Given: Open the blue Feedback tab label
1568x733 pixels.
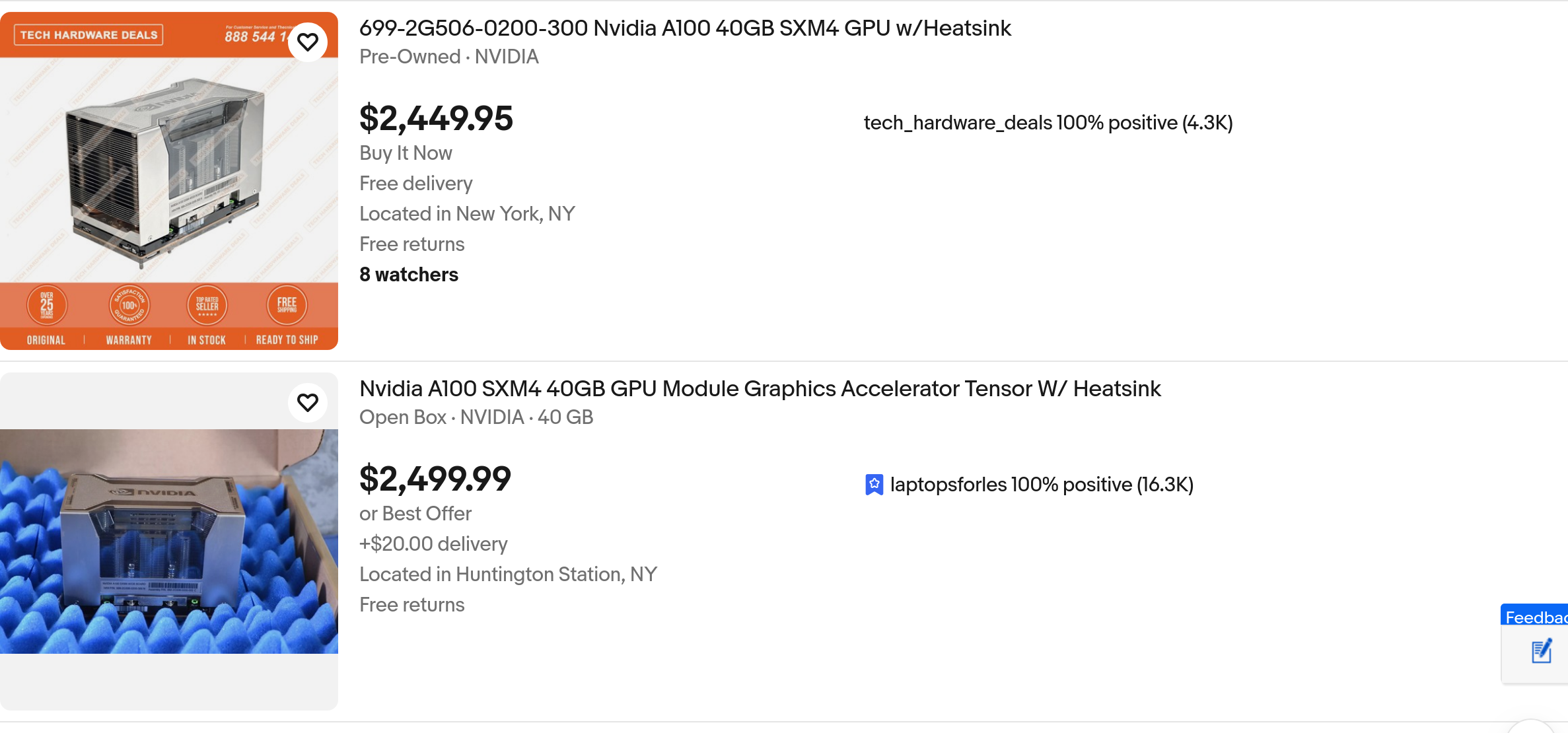Looking at the screenshot, I should pos(1535,617).
